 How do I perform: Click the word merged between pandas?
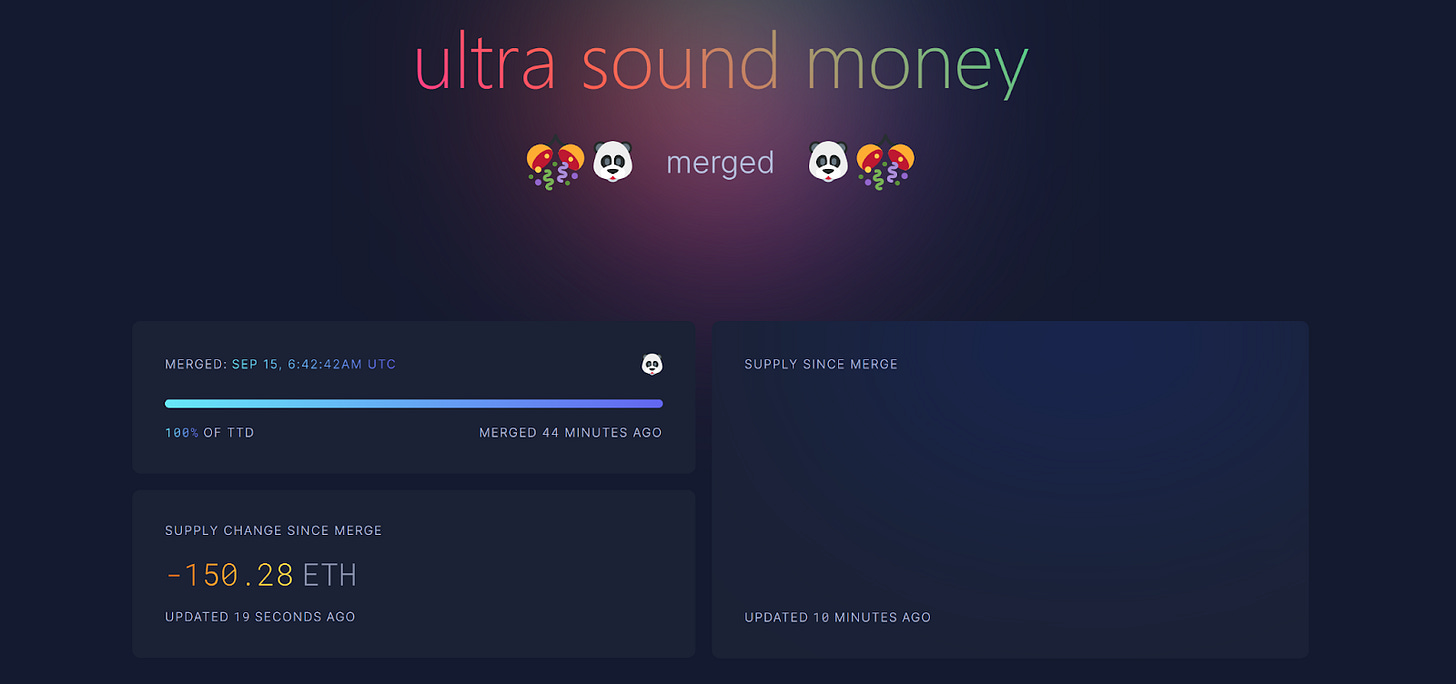tap(720, 162)
